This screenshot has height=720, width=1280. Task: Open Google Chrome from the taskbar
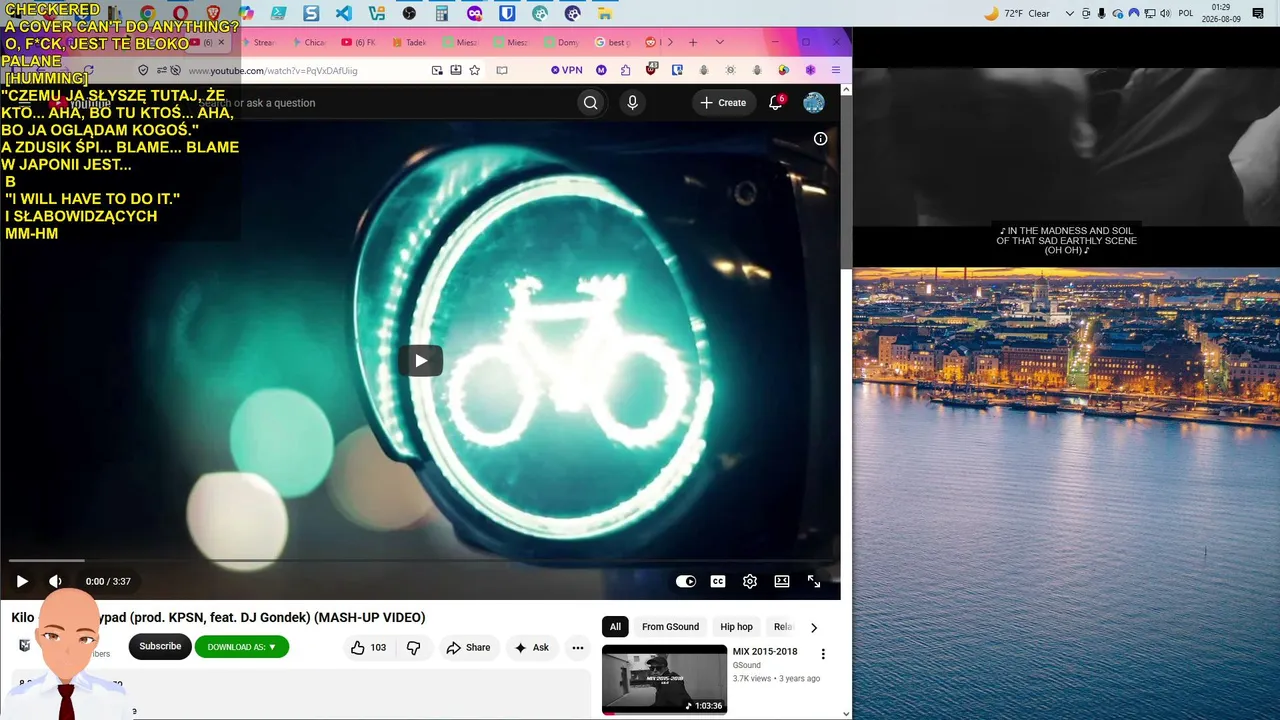147,14
